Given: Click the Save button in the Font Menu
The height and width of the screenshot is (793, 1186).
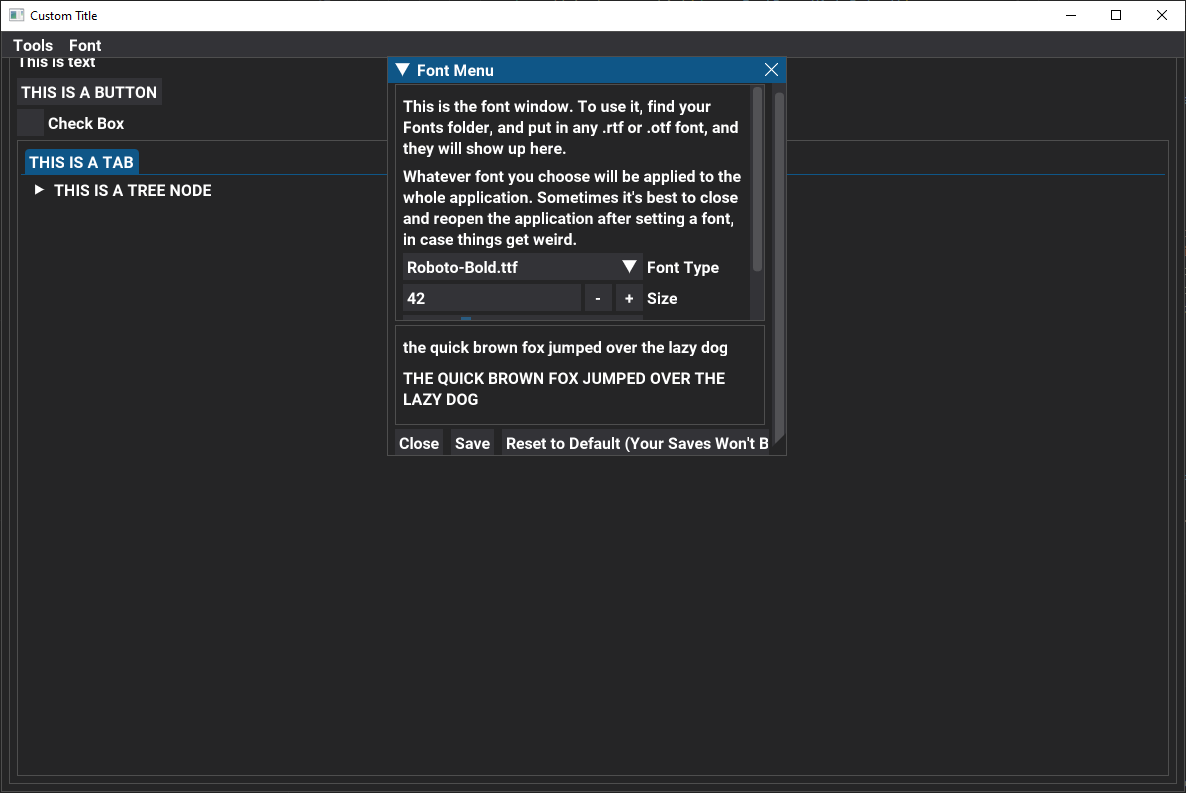Looking at the screenshot, I should (x=471, y=443).
